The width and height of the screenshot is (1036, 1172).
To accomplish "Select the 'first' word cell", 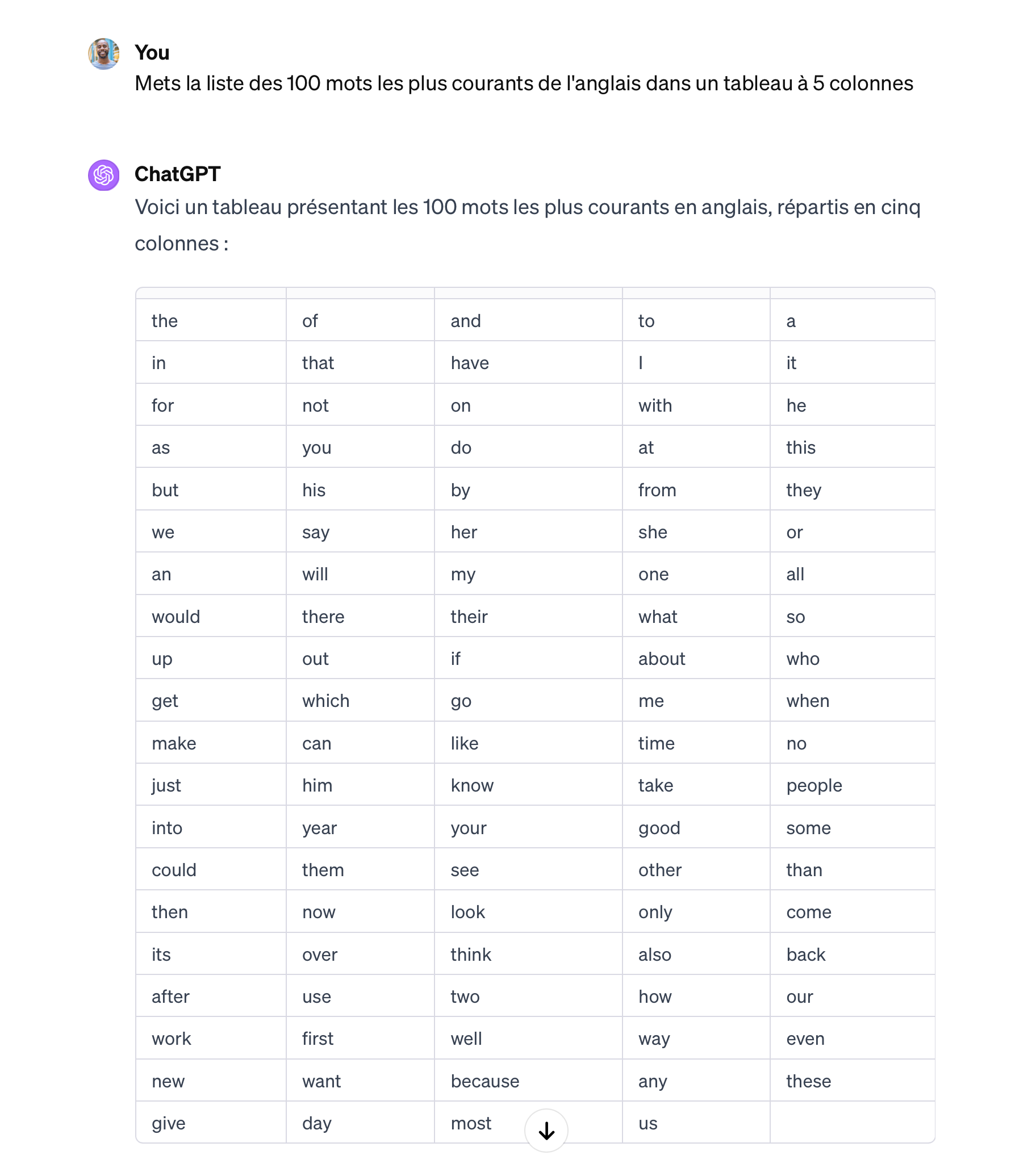I will tap(360, 1038).
